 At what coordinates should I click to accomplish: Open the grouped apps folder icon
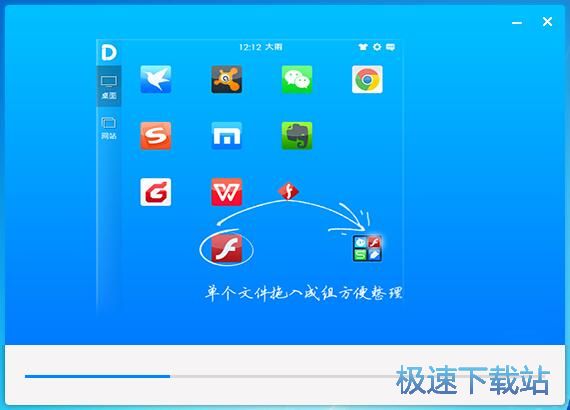(x=367, y=248)
